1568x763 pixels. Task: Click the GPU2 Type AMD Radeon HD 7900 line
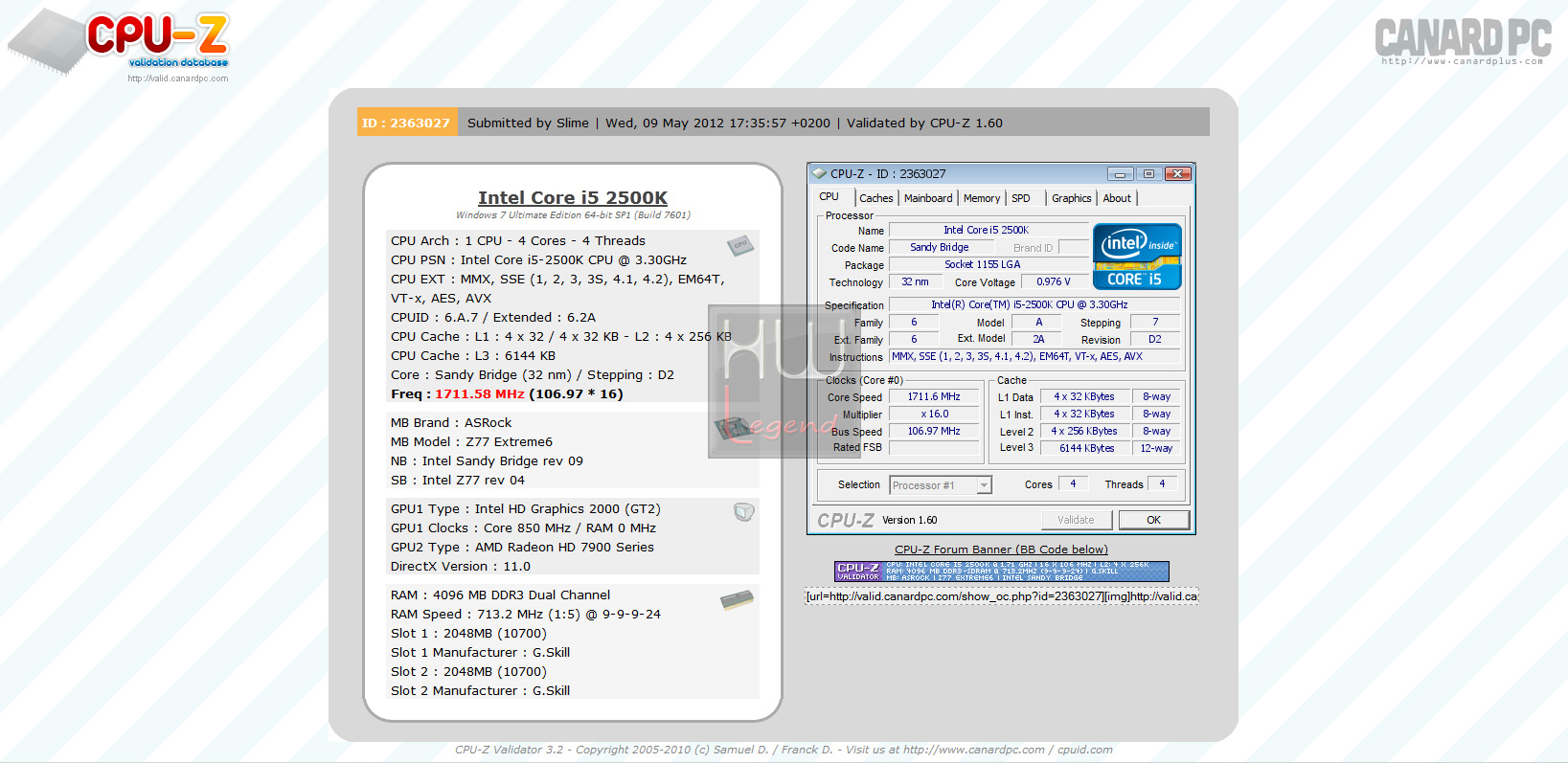[x=522, y=547]
